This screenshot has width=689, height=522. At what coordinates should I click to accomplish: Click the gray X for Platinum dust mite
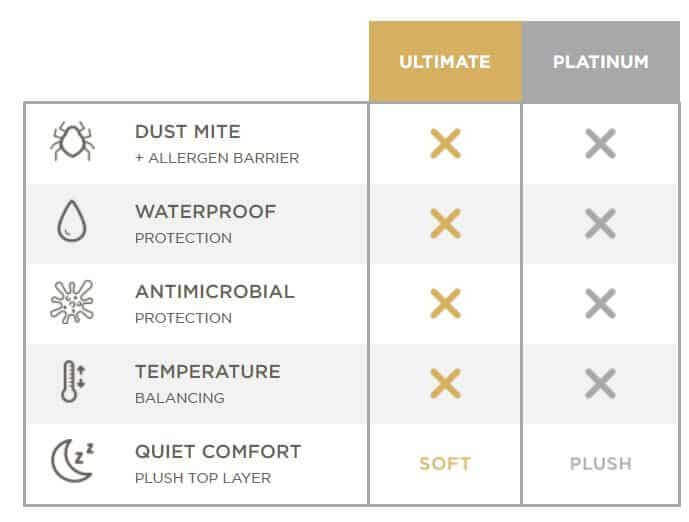(600, 144)
